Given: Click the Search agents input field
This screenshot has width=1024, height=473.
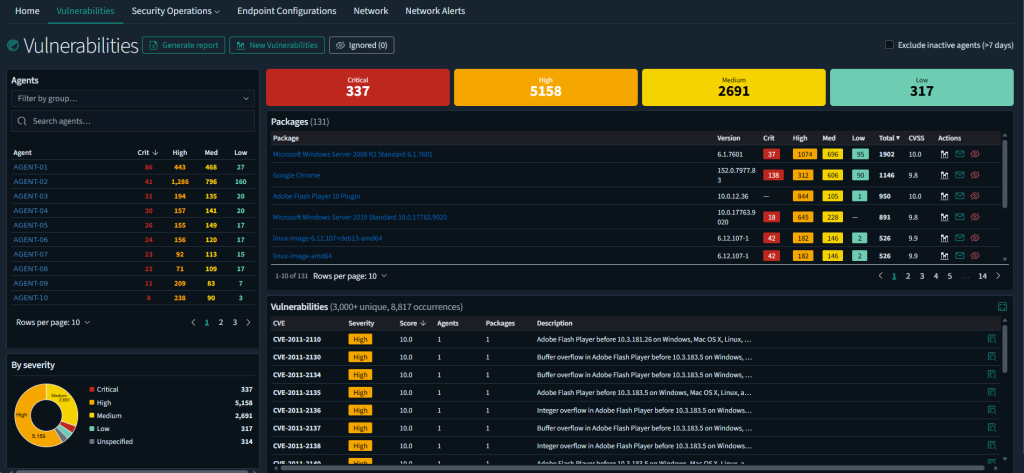Looking at the screenshot, I should [x=133, y=121].
